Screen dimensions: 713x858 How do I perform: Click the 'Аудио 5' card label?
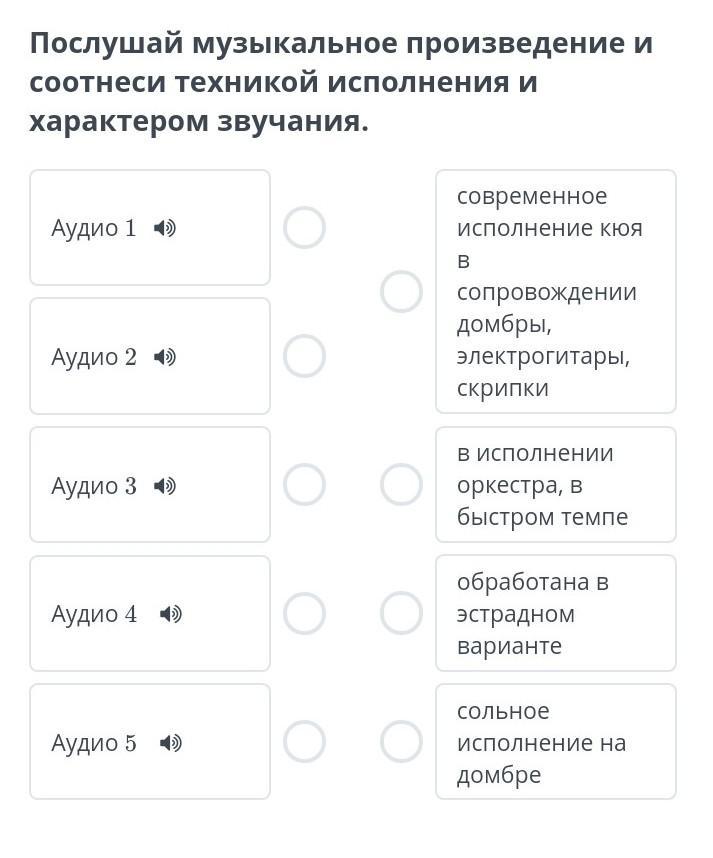tap(94, 743)
